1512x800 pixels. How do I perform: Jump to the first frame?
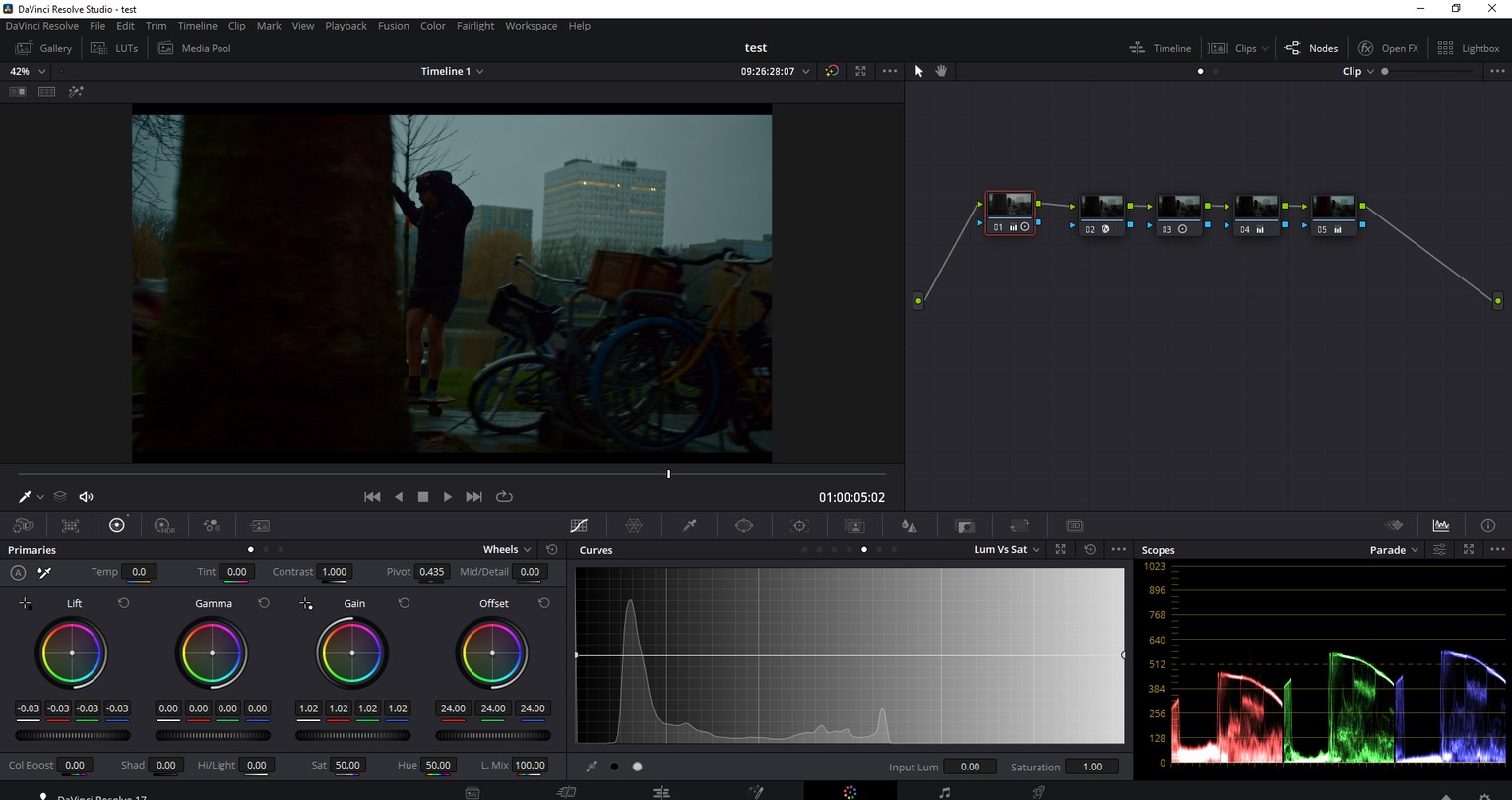[372, 497]
